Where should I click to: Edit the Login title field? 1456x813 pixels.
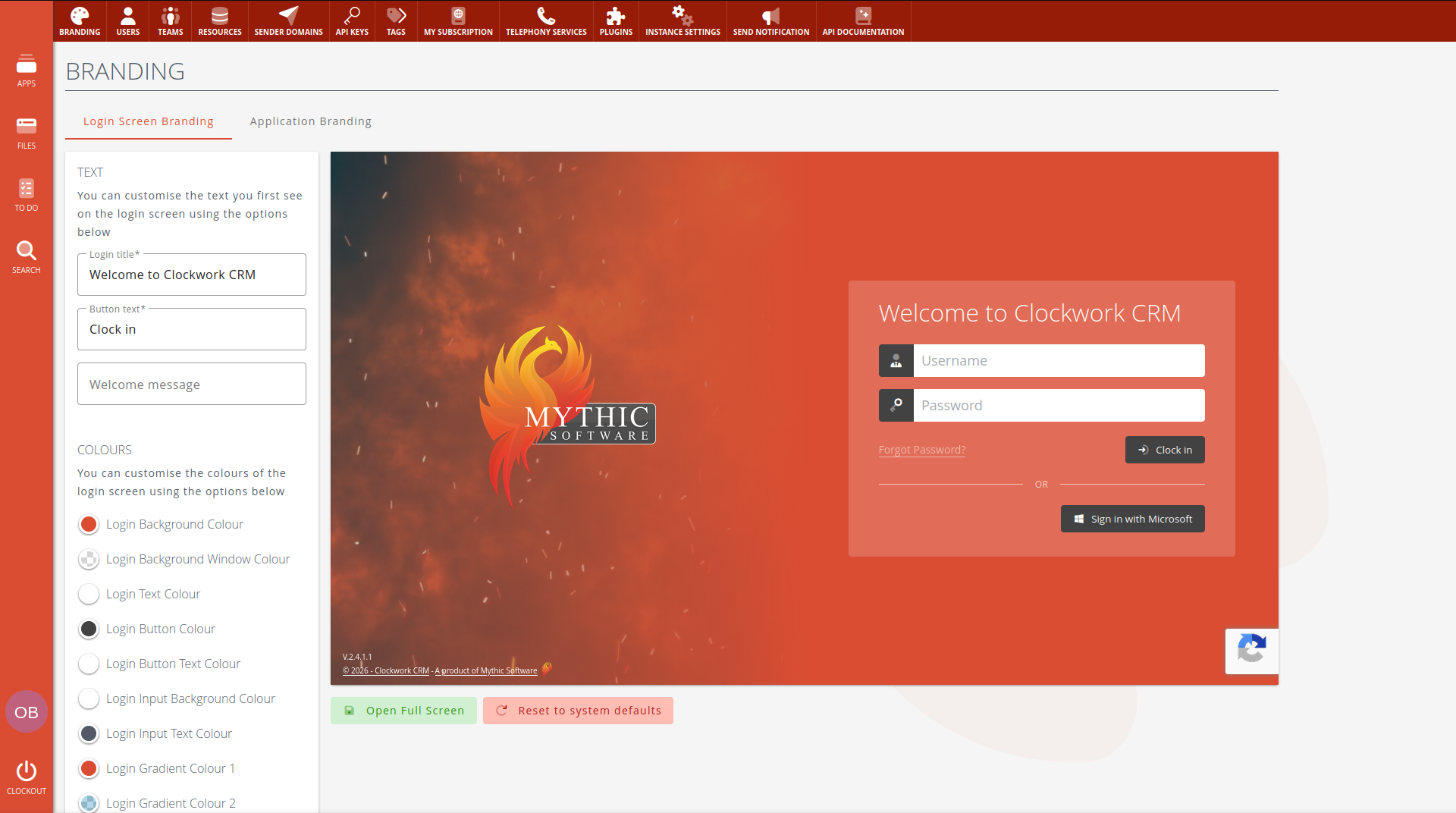pos(192,275)
